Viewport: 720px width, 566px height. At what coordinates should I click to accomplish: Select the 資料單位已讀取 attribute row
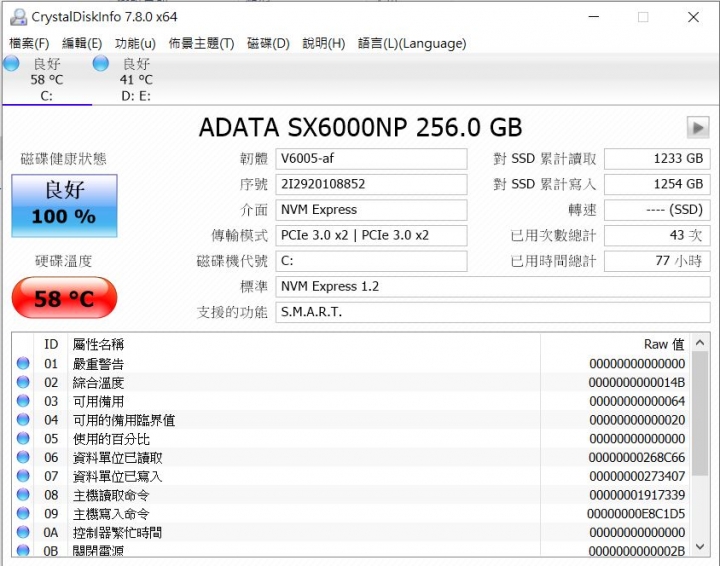351,458
